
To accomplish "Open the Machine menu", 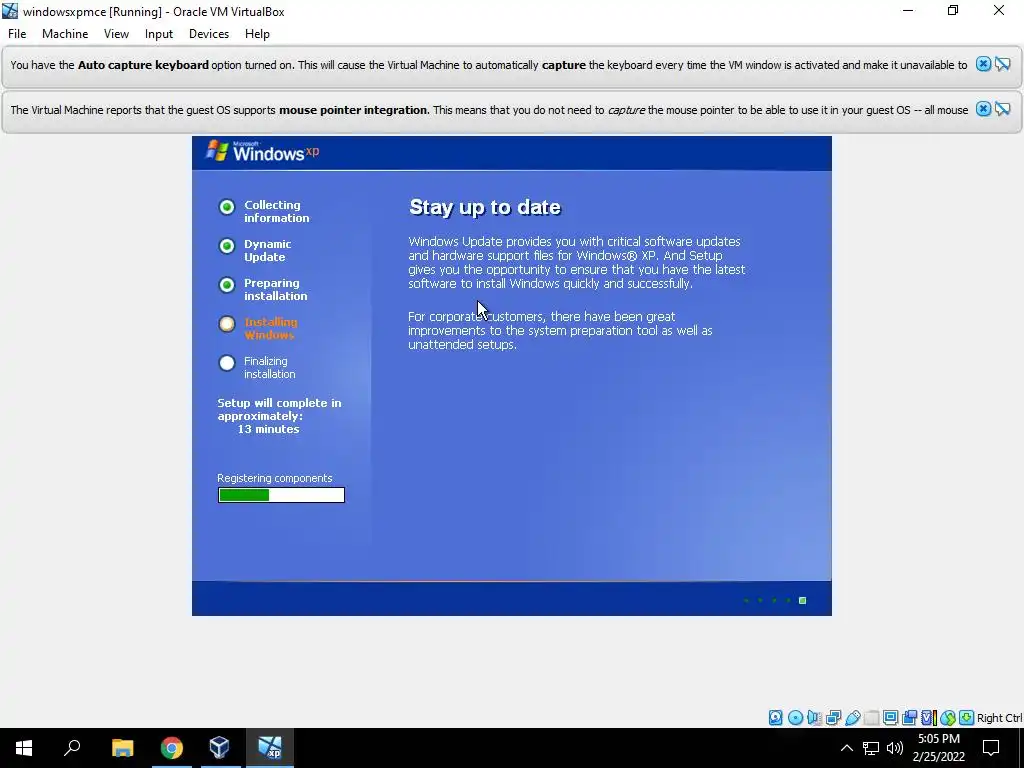I will (65, 34).
